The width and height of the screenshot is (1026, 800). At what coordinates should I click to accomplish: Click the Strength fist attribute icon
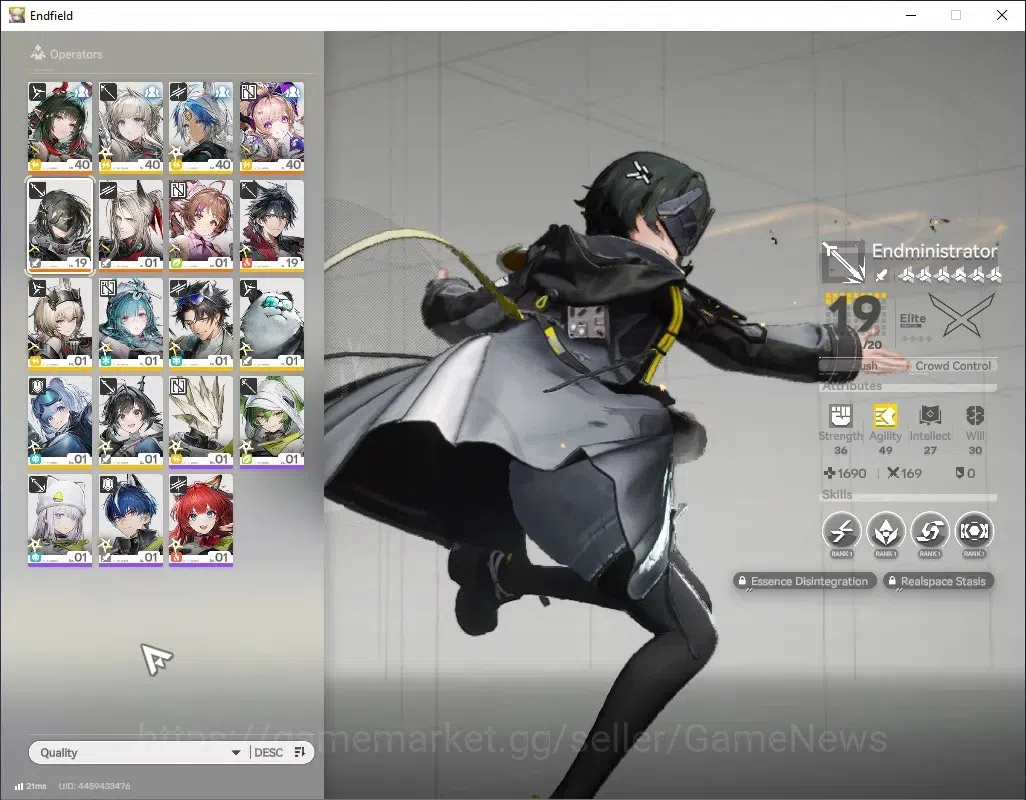coord(840,415)
